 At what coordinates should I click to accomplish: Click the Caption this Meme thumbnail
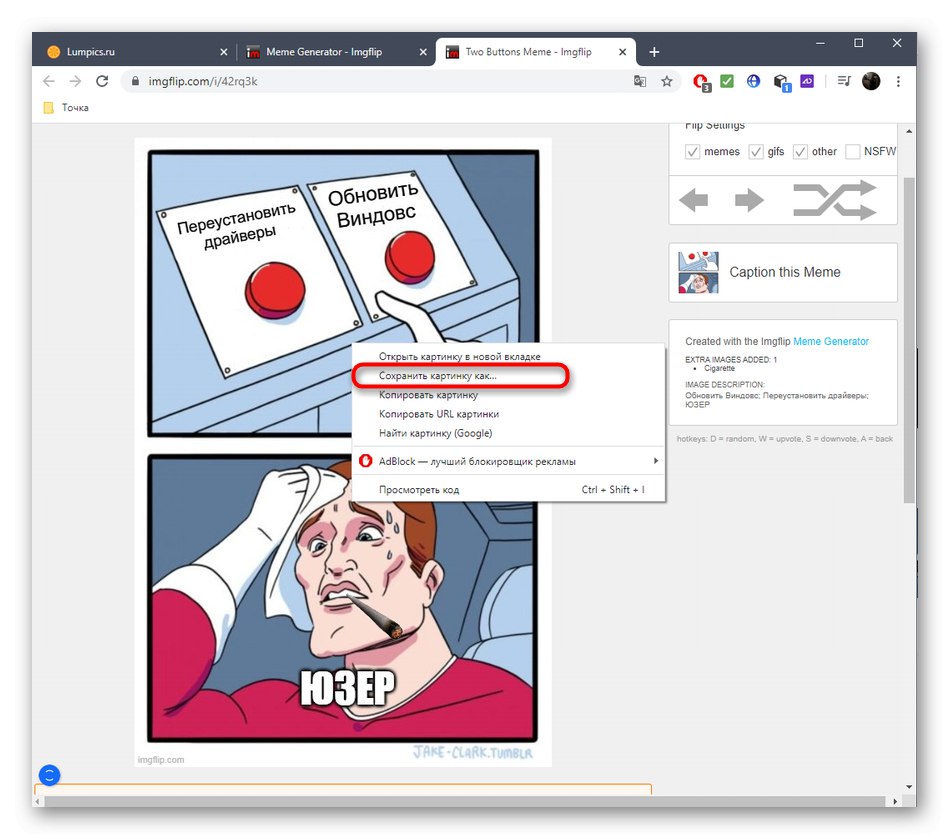pyautogui.click(x=699, y=273)
